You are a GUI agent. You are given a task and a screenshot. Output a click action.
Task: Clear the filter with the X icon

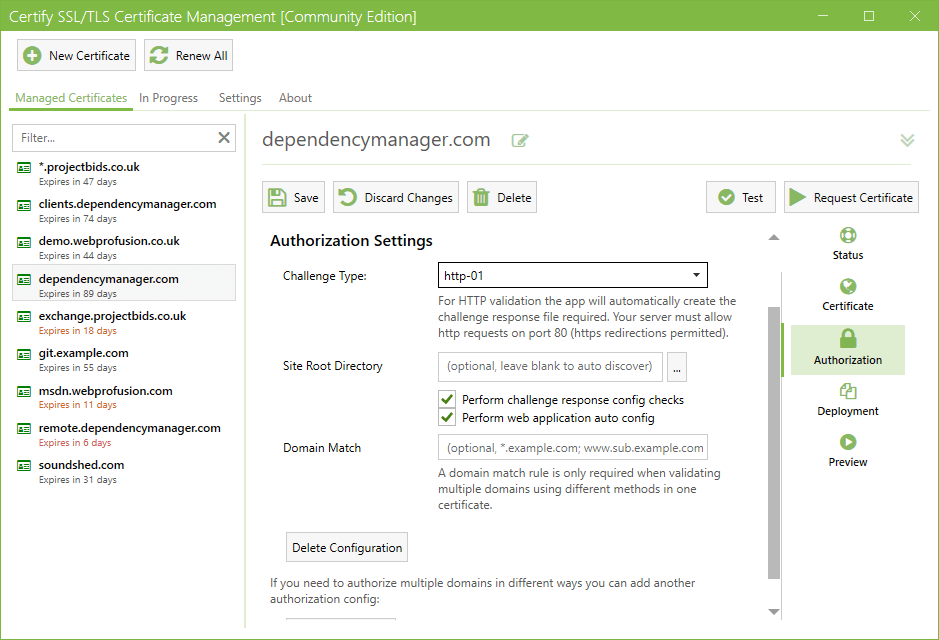(x=224, y=138)
